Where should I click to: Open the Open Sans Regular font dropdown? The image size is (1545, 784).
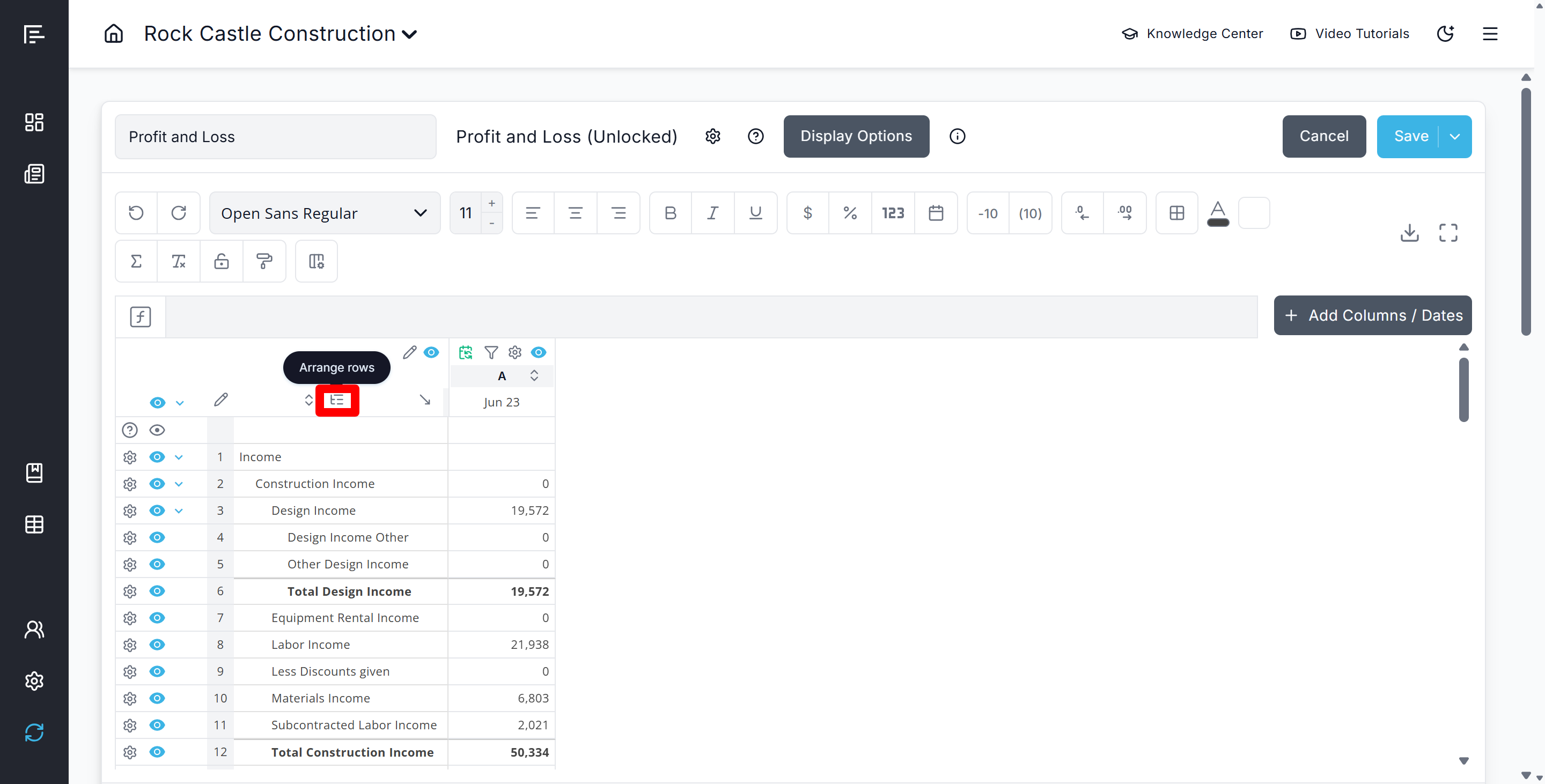[x=325, y=213]
